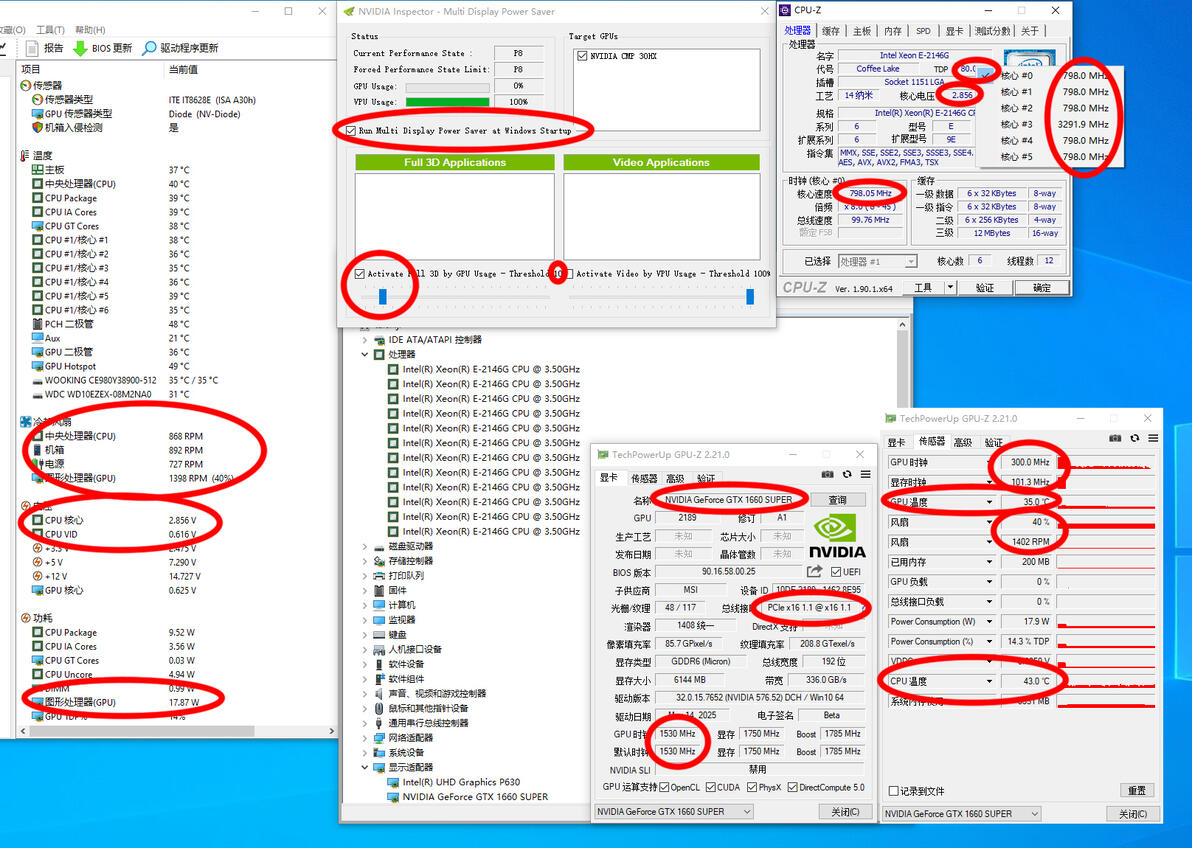Screen dimensions: 1192x848
Task: Switch to 高级 tab in GPU-Z 显卡 window
Action: click(x=674, y=478)
